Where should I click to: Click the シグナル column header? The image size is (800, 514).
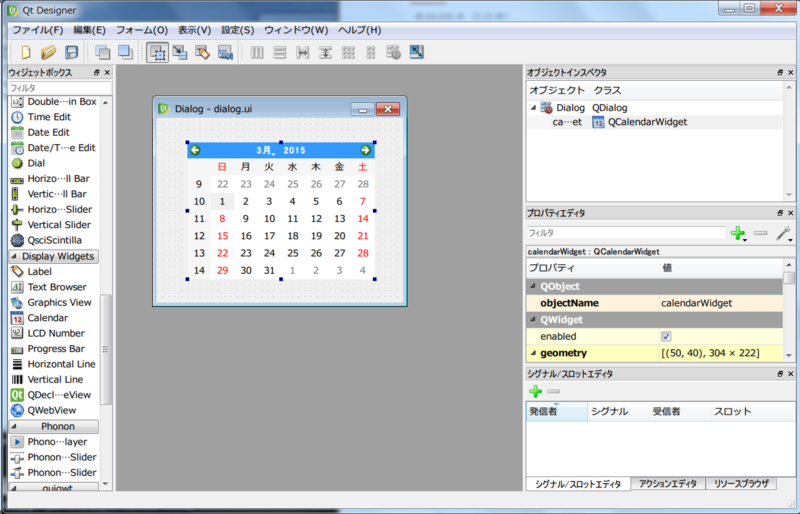pyautogui.click(x=618, y=411)
